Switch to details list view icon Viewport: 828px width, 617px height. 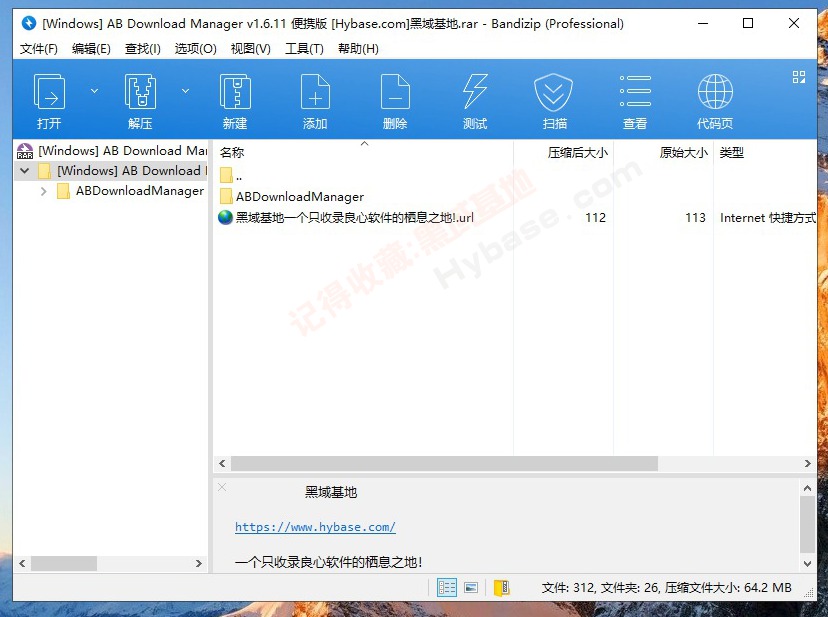[447, 587]
